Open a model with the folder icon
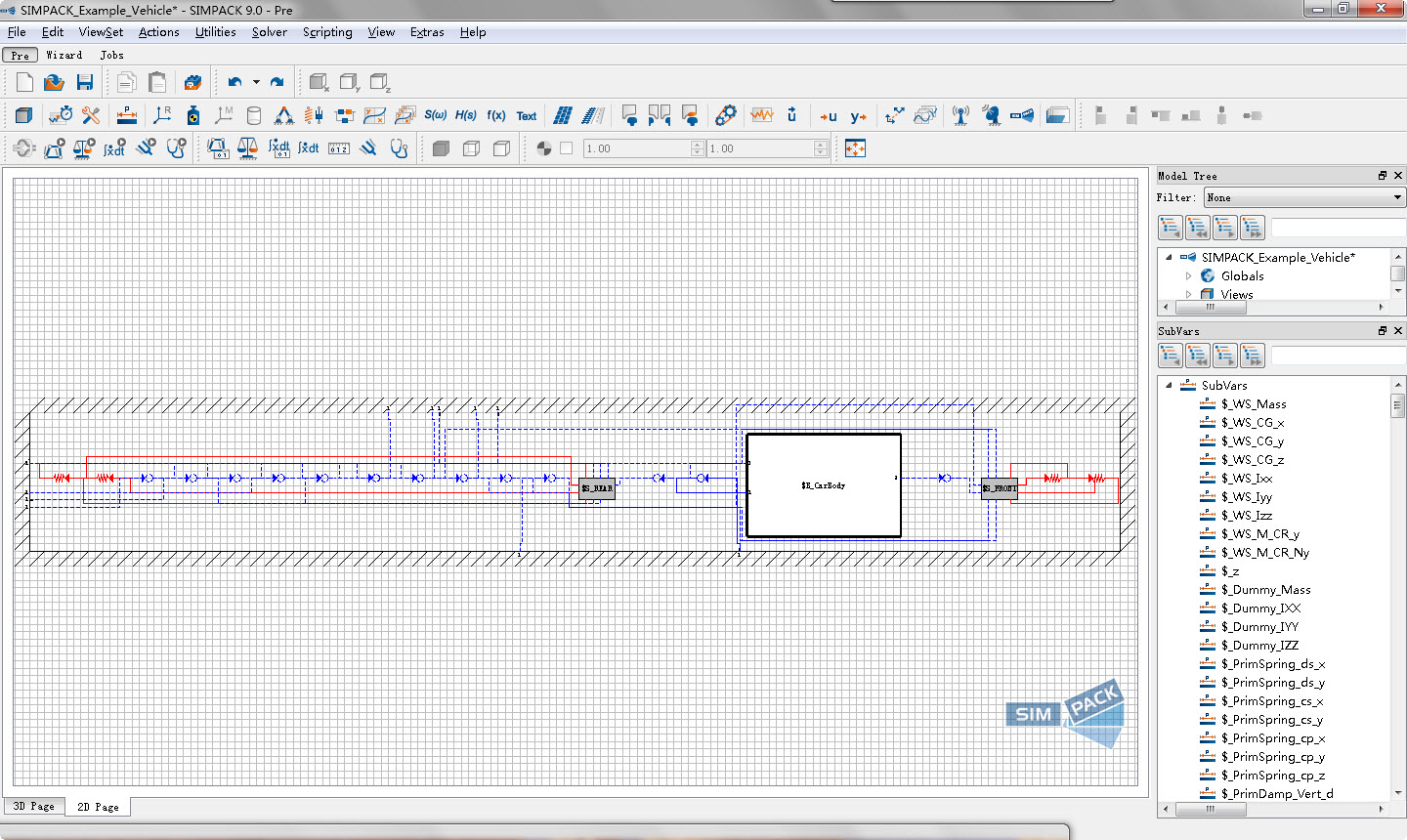1407x840 pixels. [x=55, y=83]
